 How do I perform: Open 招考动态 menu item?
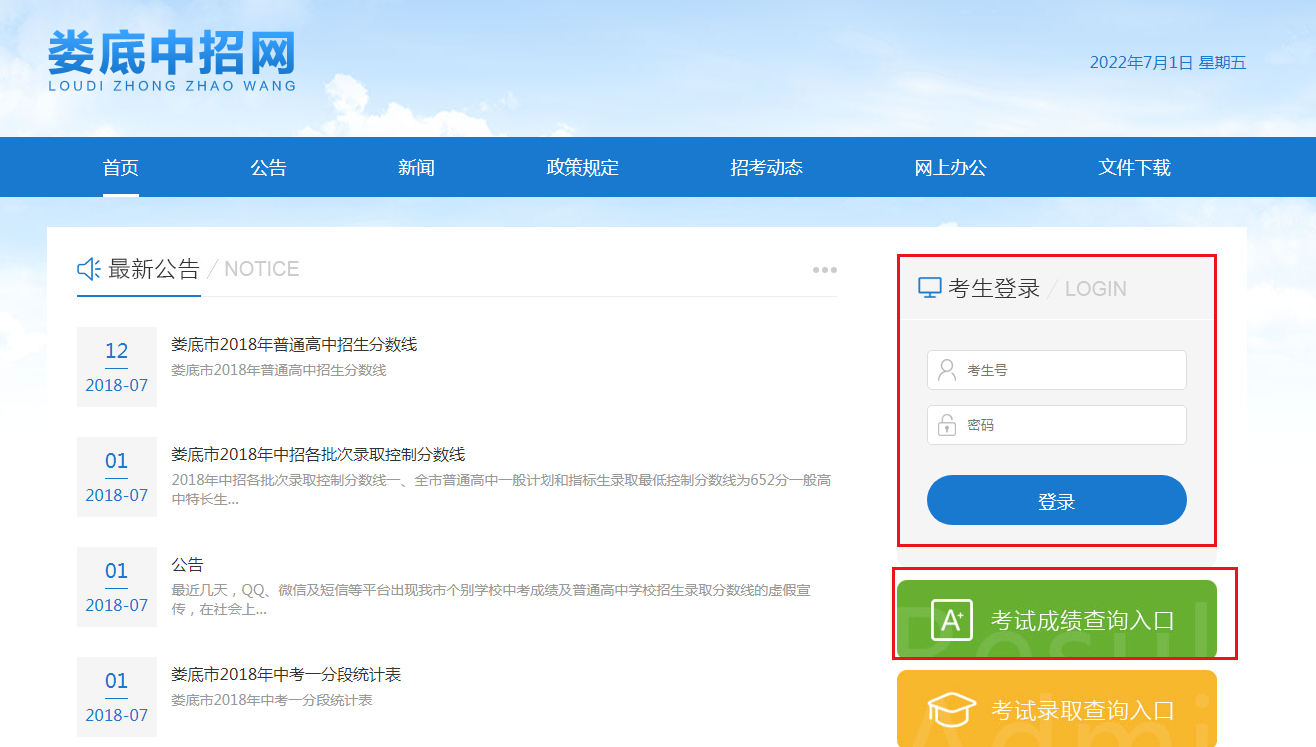point(767,168)
